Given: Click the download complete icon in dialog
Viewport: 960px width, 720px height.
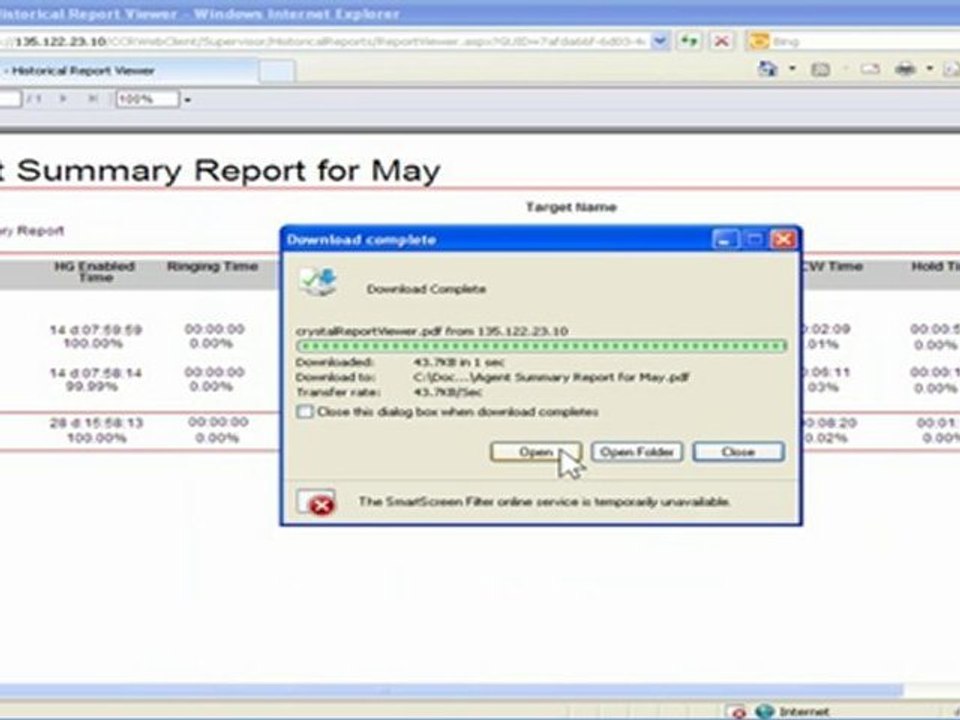Looking at the screenshot, I should (318, 282).
